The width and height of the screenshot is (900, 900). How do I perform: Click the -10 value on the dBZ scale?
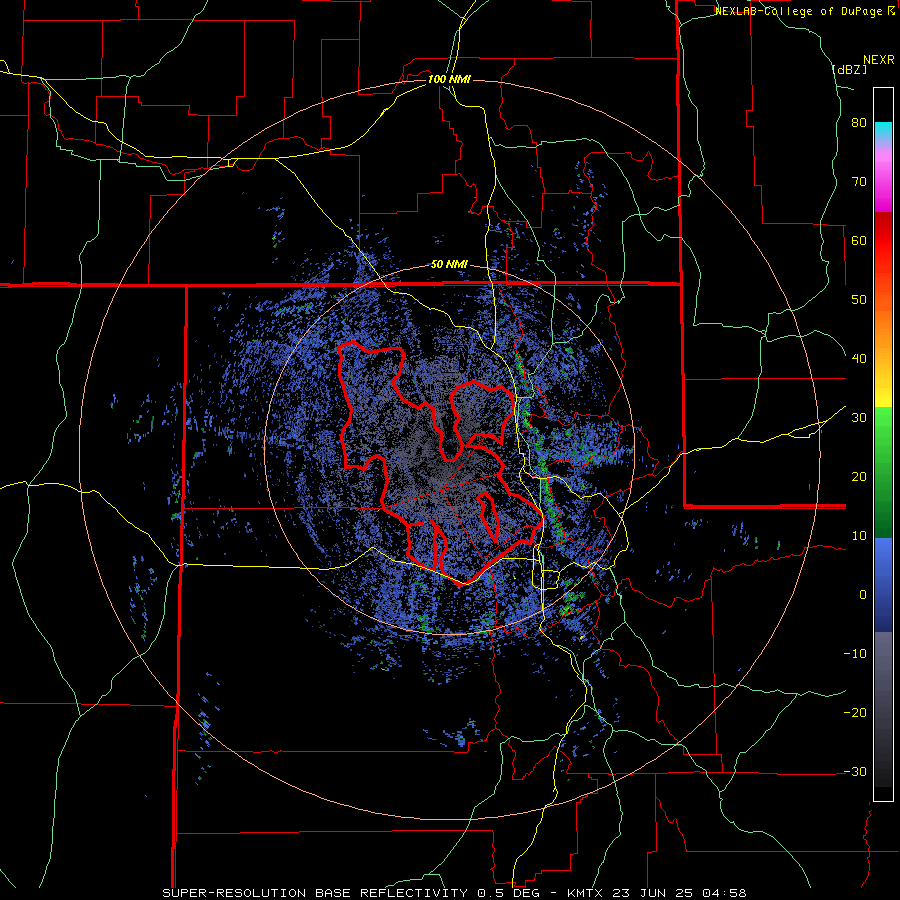pyautogui.click(x=855, y=654)
